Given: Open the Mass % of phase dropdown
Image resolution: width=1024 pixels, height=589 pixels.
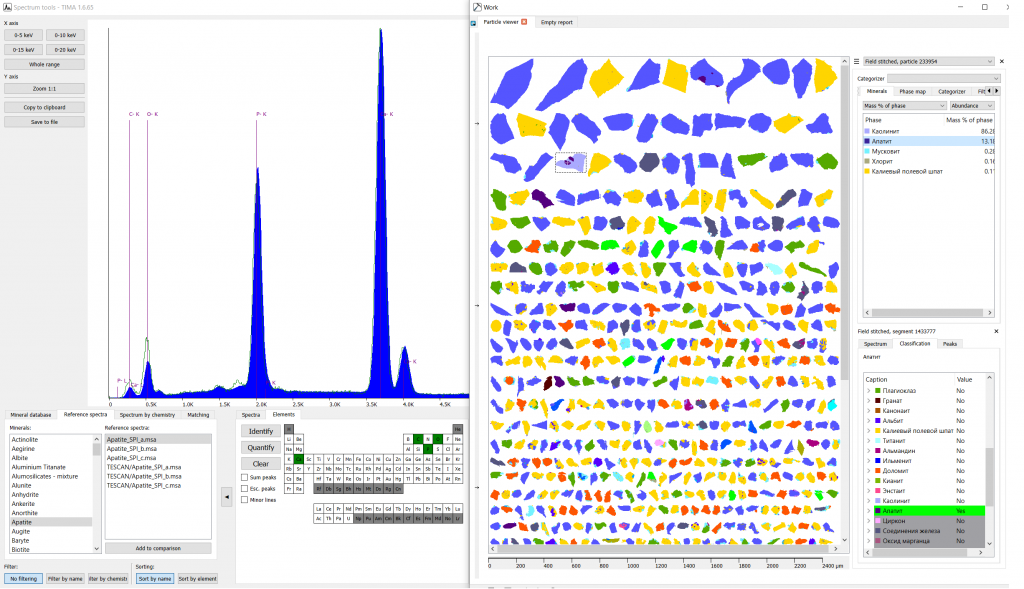Looking at the screenshot, I should (x=904, y=105).
